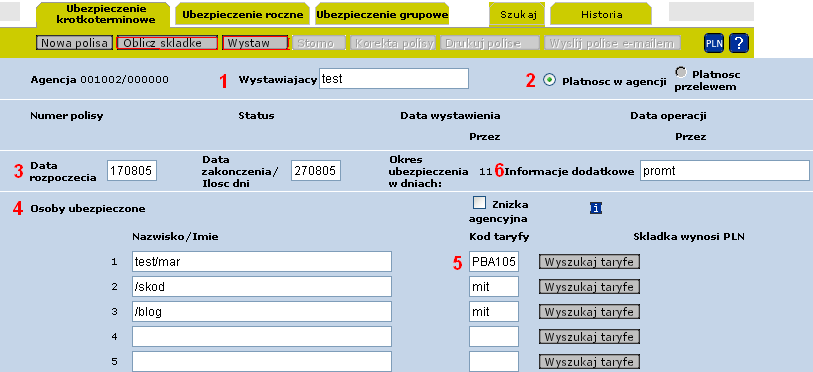This screenshot has width=813, height=372.
Task: Click Okres ubezpieczenia w dniach label
Action: pos(428,171)
